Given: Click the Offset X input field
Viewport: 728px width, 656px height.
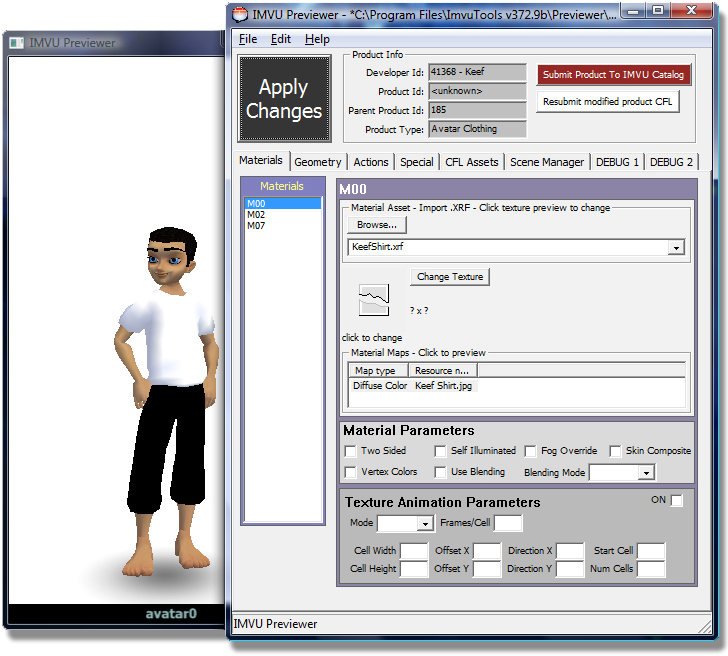Looking at the screenshot, I should tap(487, 551).
